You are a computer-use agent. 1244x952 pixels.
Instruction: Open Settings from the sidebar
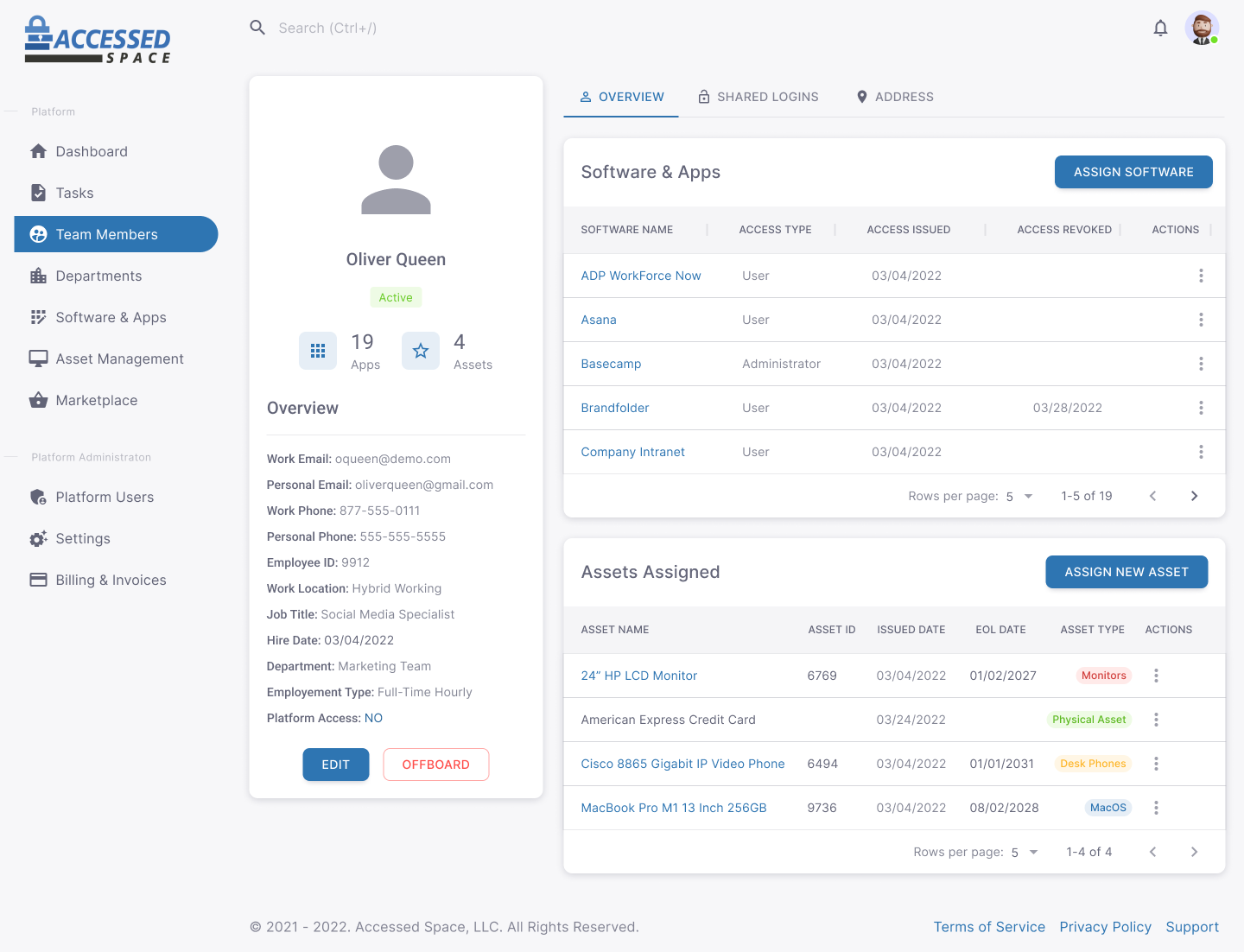[116, 538]
